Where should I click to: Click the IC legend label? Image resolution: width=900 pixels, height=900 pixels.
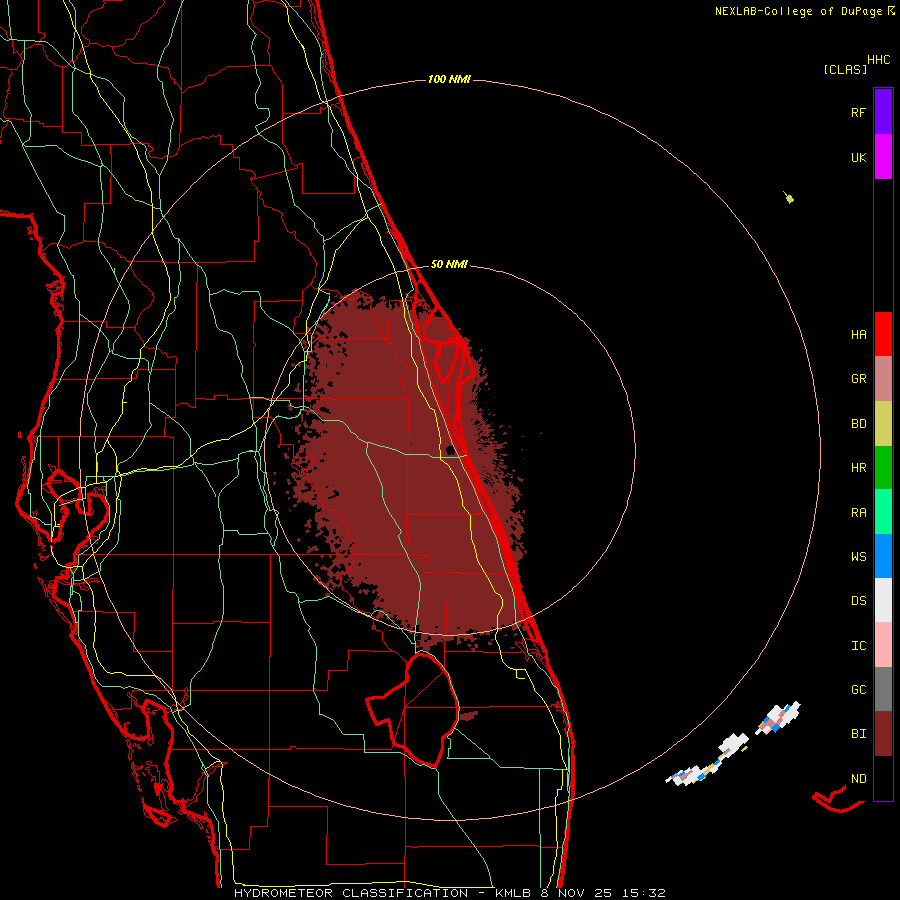[858, 646]
